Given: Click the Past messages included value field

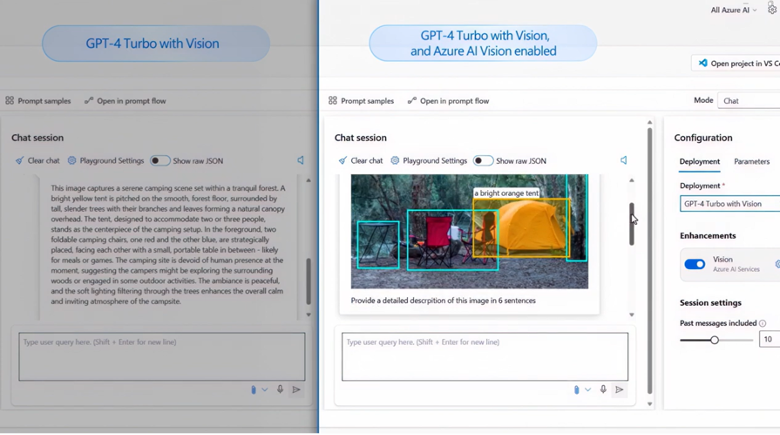Looking at the screenshot, I should [769, 339].
